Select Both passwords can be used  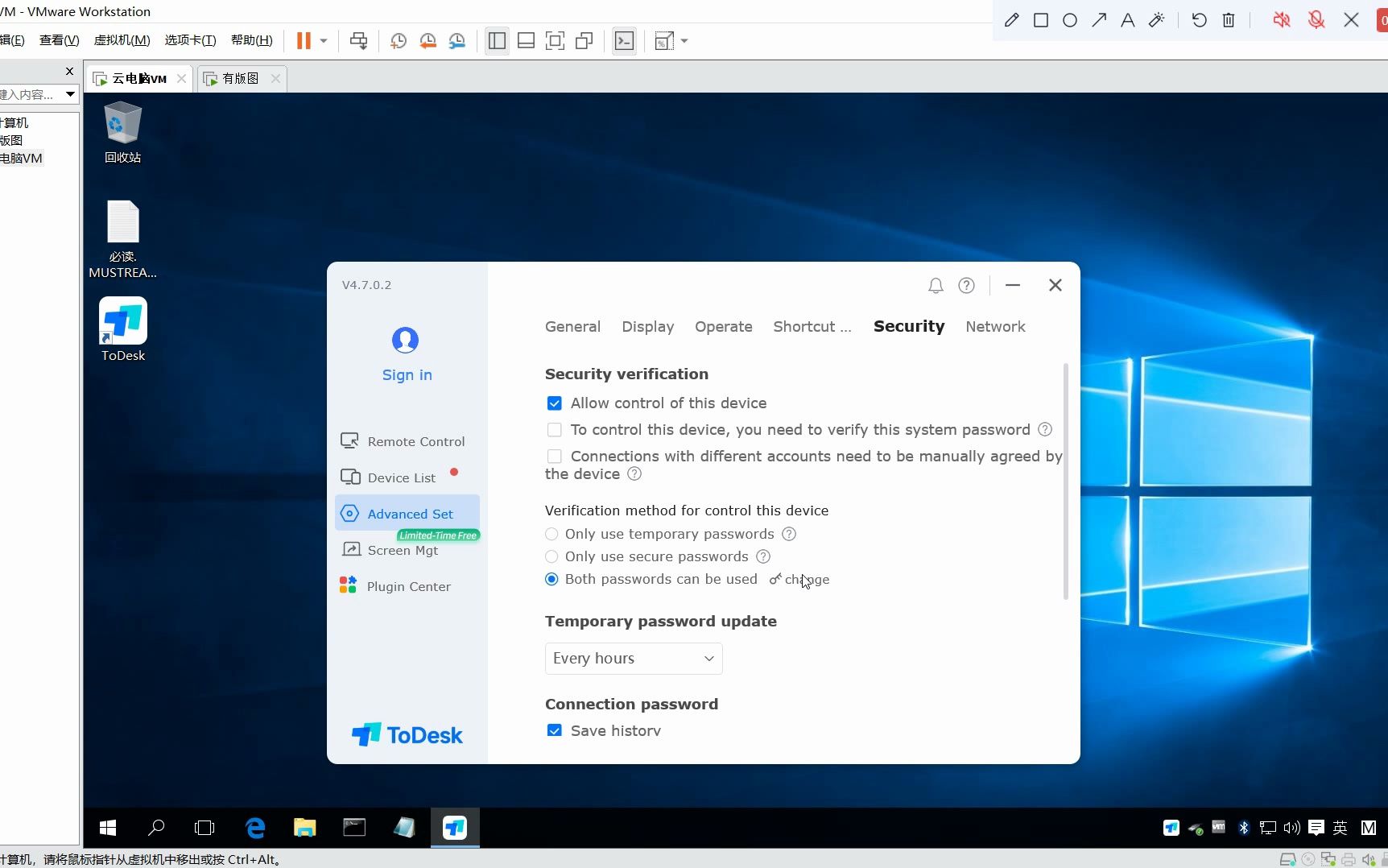tap(551, 579)
